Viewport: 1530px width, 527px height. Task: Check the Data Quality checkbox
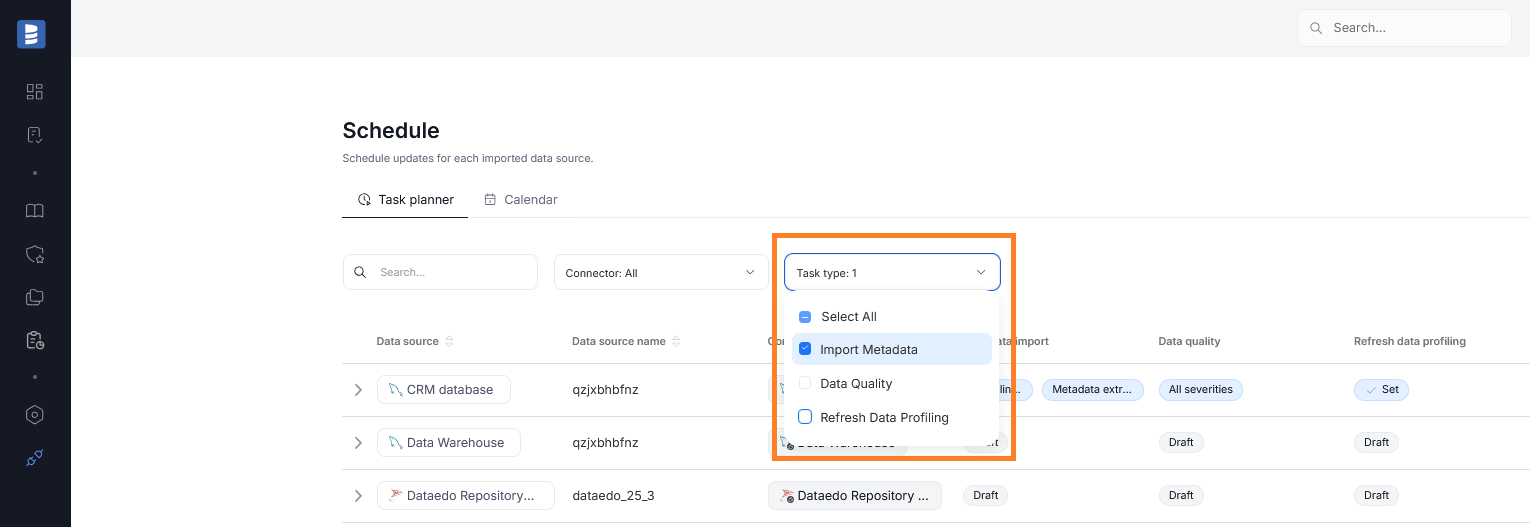click(x=805, y=383)
